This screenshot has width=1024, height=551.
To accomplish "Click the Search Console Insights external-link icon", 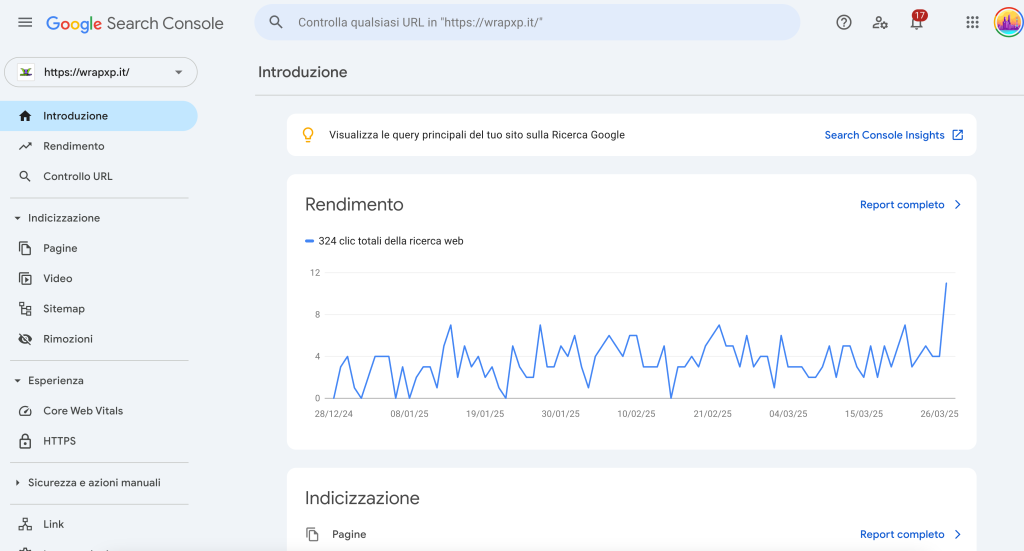I will [958, 135].
